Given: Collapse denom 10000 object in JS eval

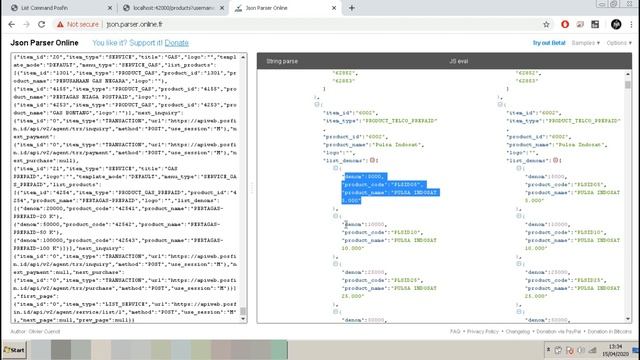Looking at the screenshot, I should 519,216.
